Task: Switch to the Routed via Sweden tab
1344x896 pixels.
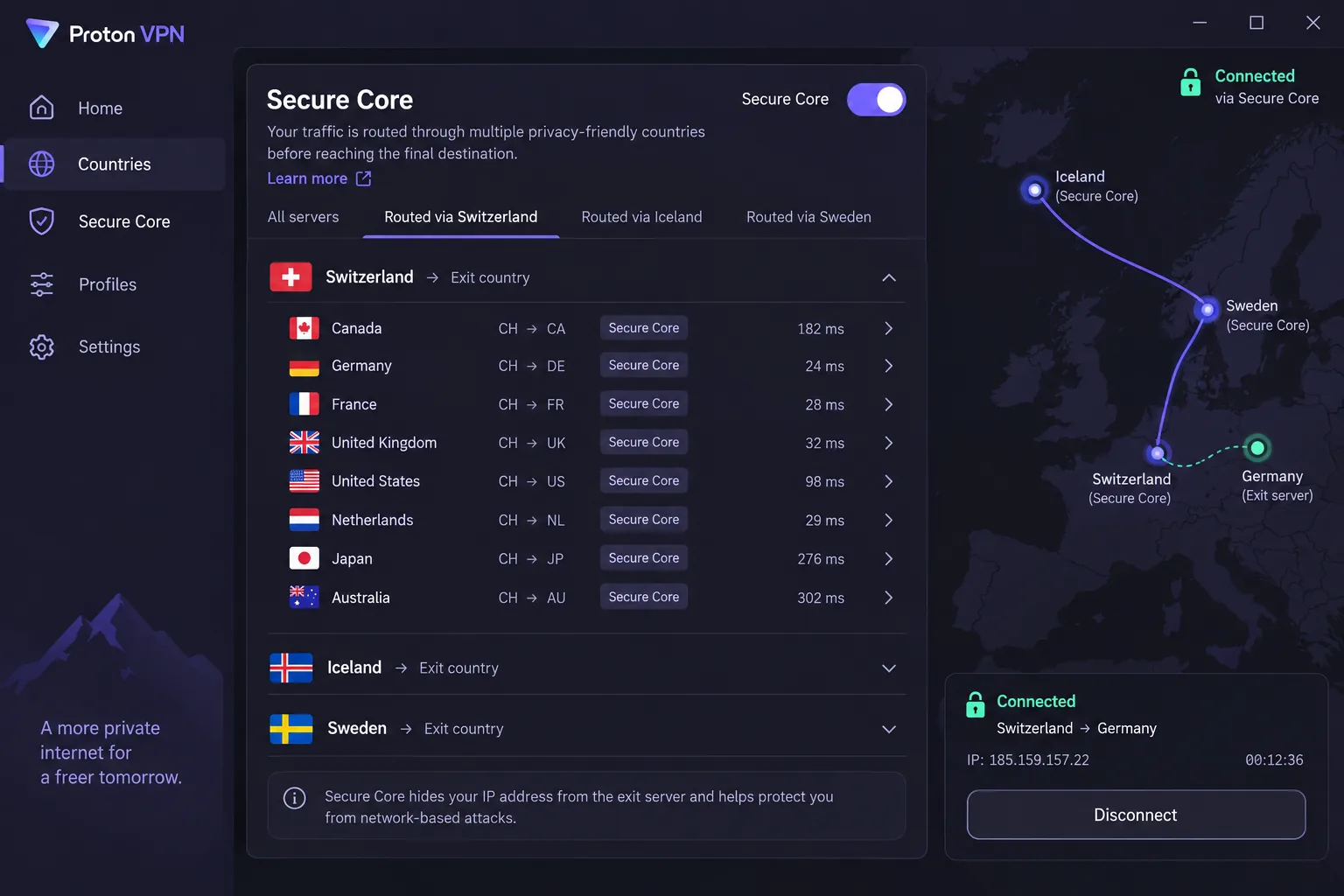Action: click(x=808, y=217)
